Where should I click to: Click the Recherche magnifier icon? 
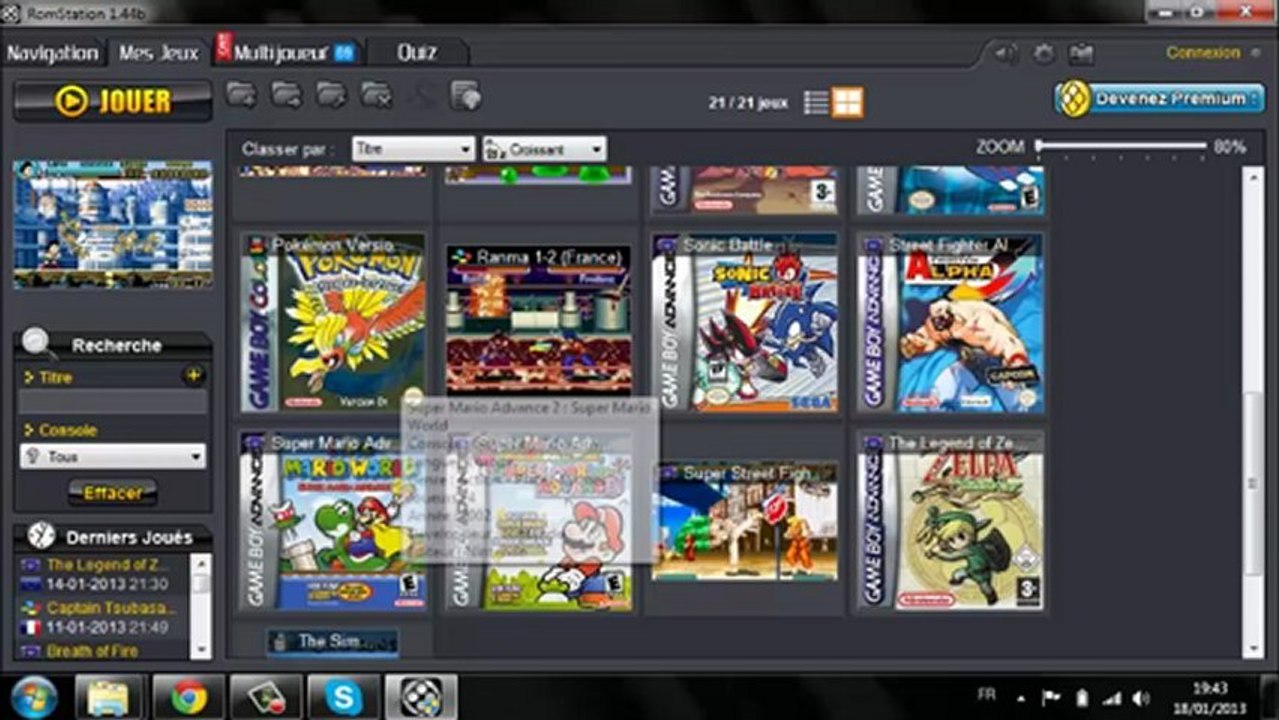(39, 343)
